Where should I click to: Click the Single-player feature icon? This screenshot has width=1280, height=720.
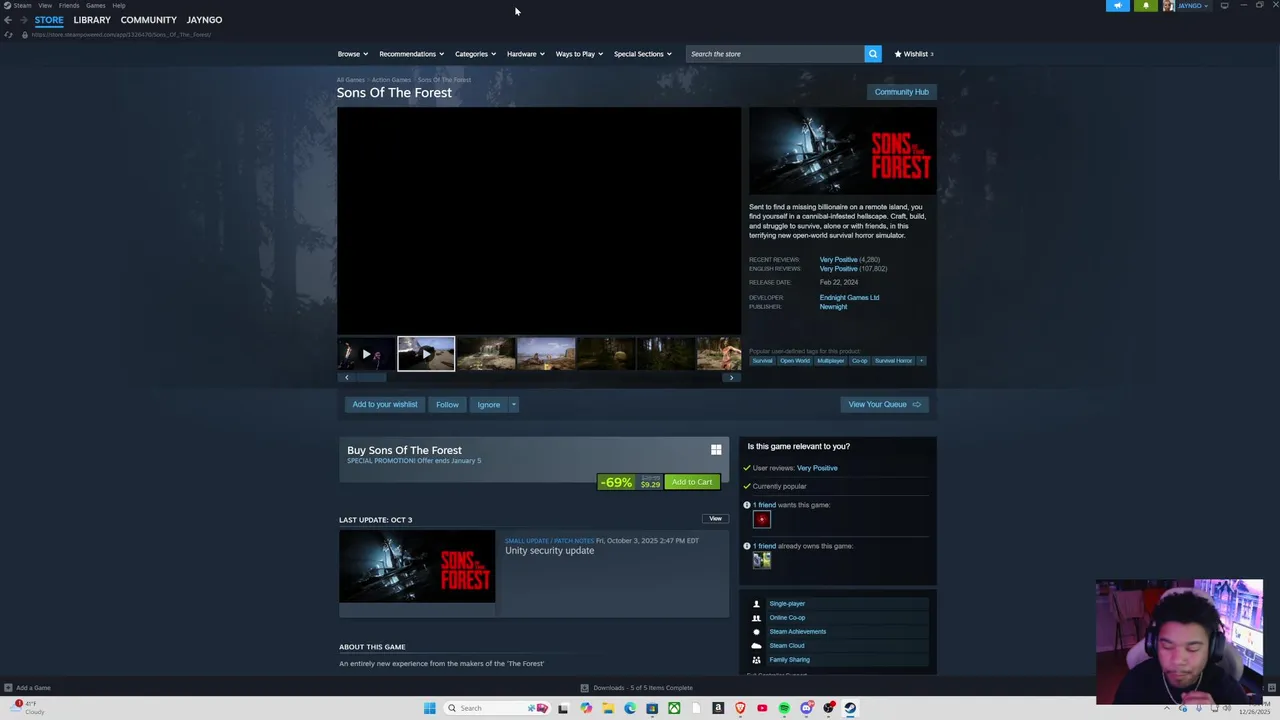[756, 604]
